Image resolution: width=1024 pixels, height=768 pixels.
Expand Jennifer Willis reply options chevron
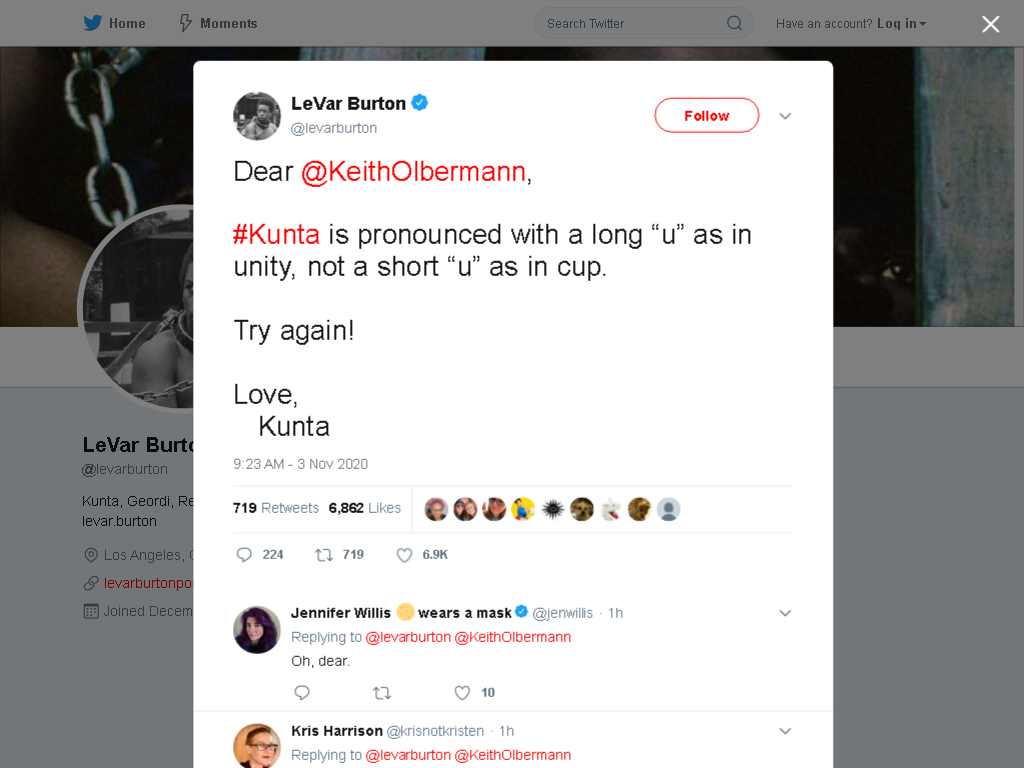(x=785, y=613)
